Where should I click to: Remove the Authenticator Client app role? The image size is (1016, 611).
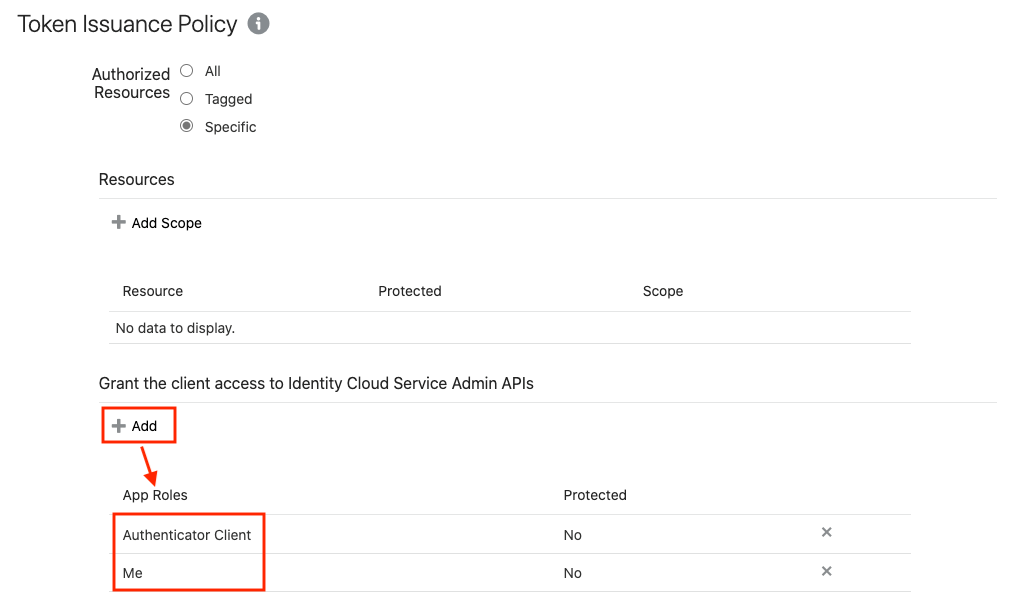(826, 532)
